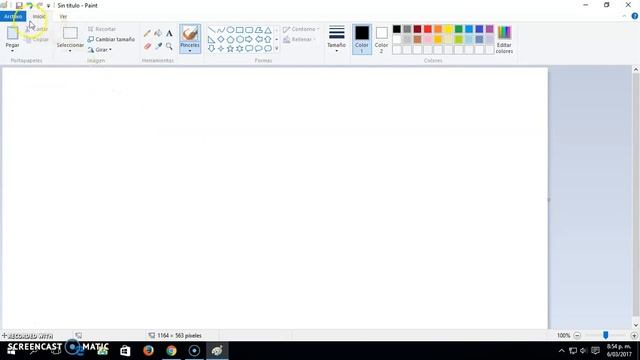Open the Tamaño line size dropdown

pos(336,39)
